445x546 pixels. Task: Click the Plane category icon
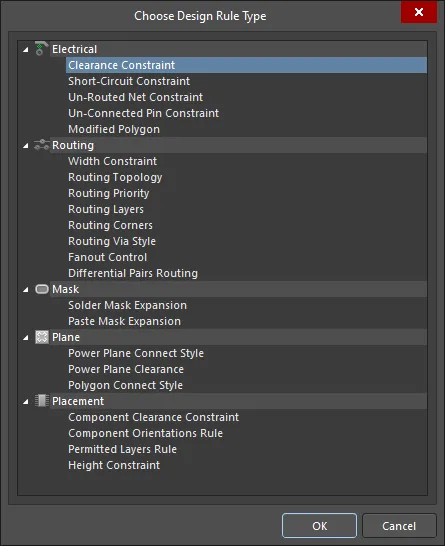42,337
